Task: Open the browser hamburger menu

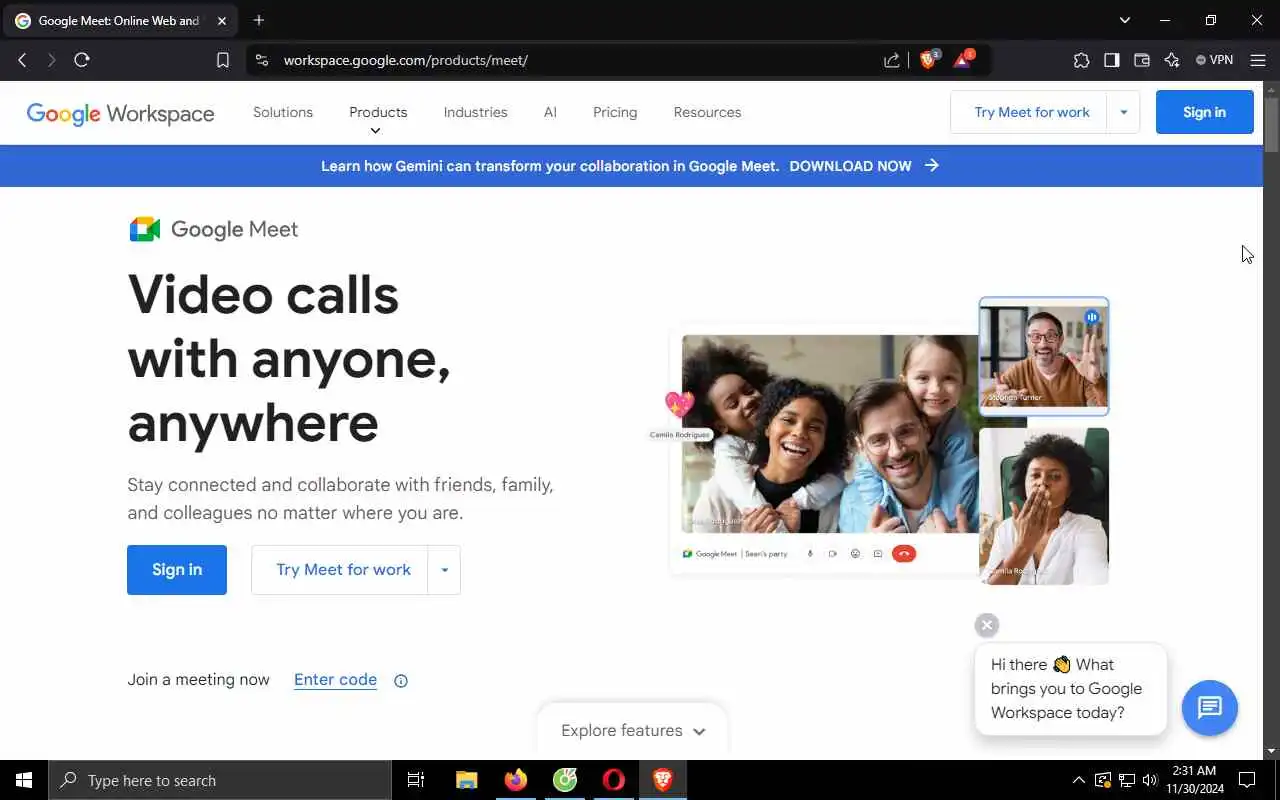Action: 1258,60
